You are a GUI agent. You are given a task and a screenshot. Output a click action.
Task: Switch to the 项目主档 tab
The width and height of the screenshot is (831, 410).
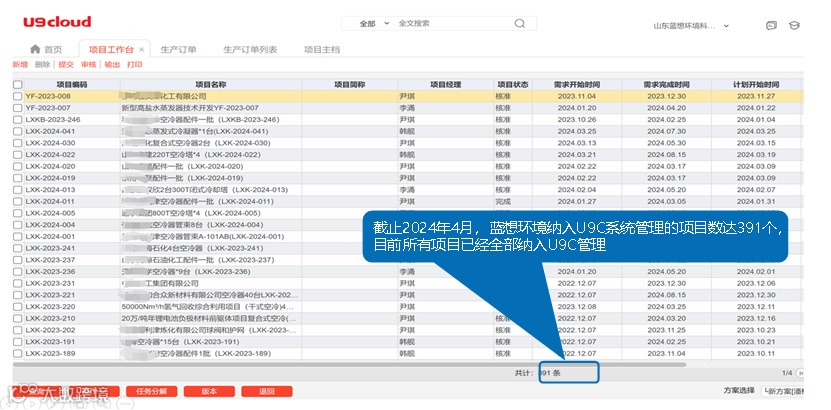pos(322,50)
